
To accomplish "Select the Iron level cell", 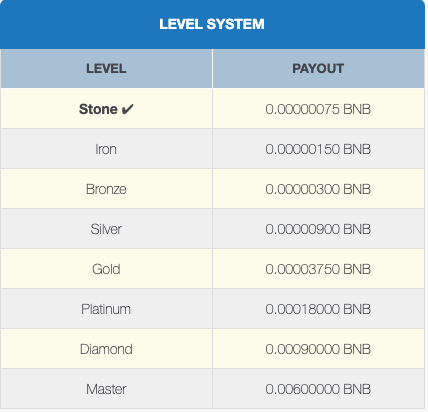I will (106, 149).
